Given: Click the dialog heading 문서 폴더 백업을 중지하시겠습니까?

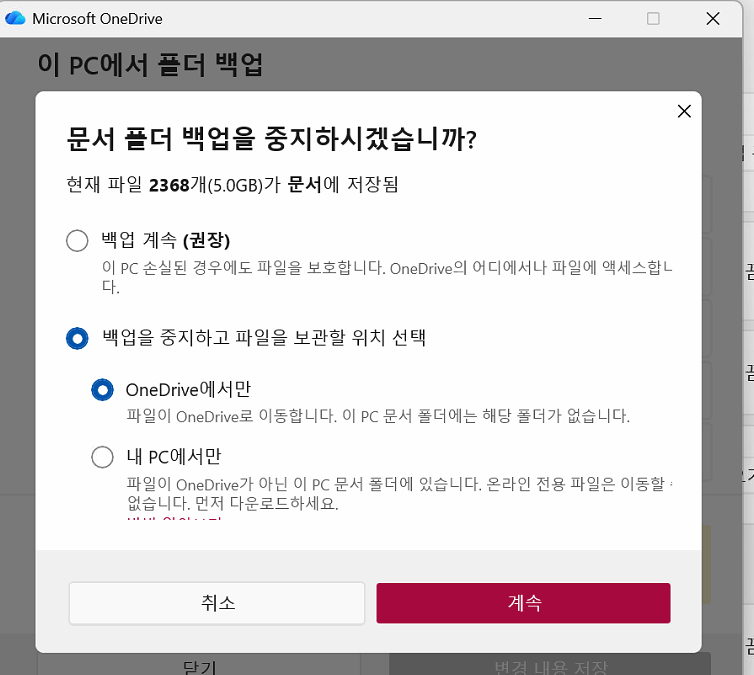Looking at the screenshot, I should point(272,139).
